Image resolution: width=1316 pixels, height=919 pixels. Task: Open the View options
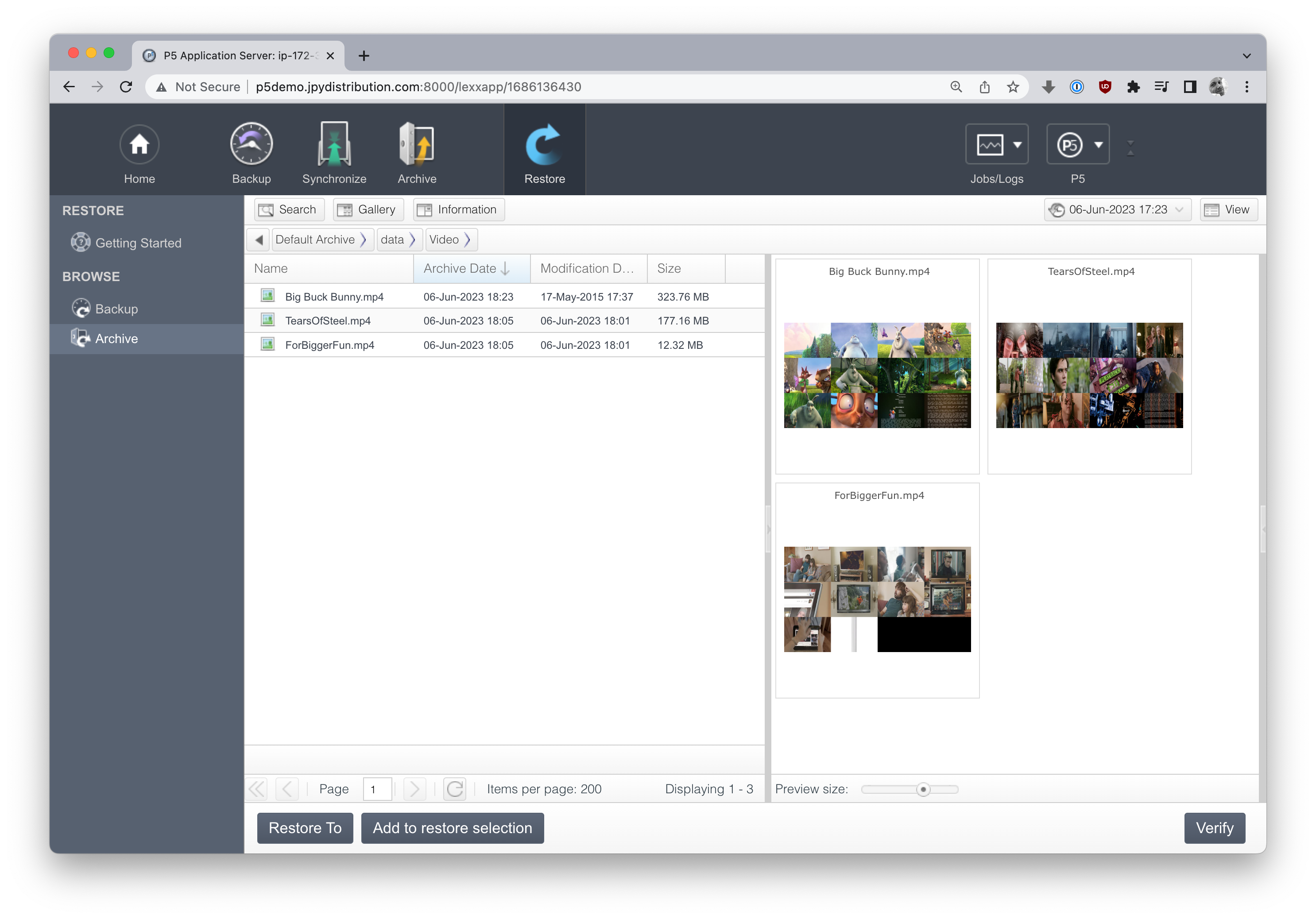1228,210
